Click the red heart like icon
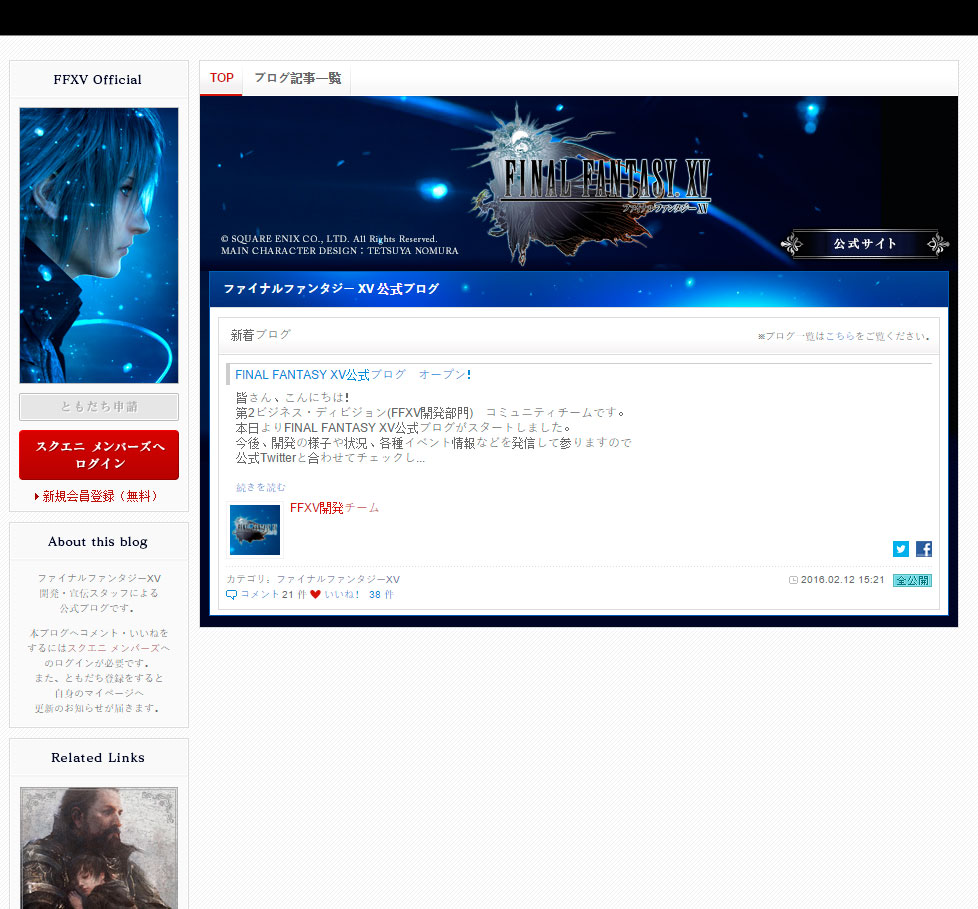The height and width of the screenshot is (909, 978). point(315,594)
